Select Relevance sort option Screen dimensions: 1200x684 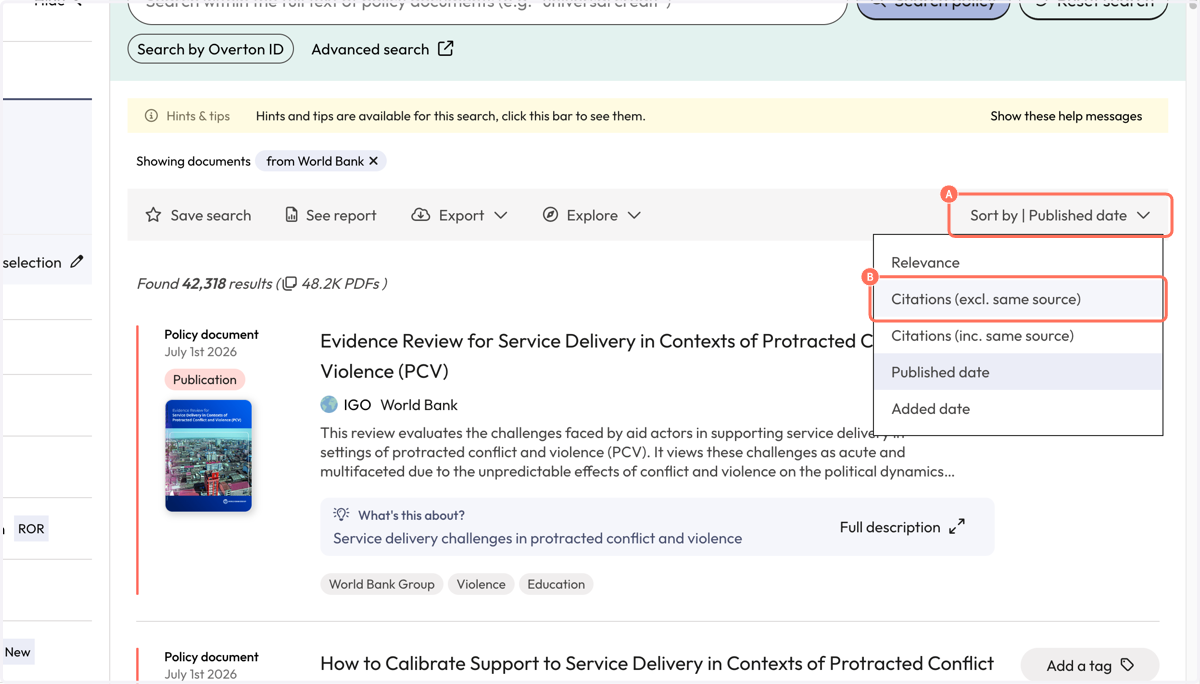(x=1018, y=262)
